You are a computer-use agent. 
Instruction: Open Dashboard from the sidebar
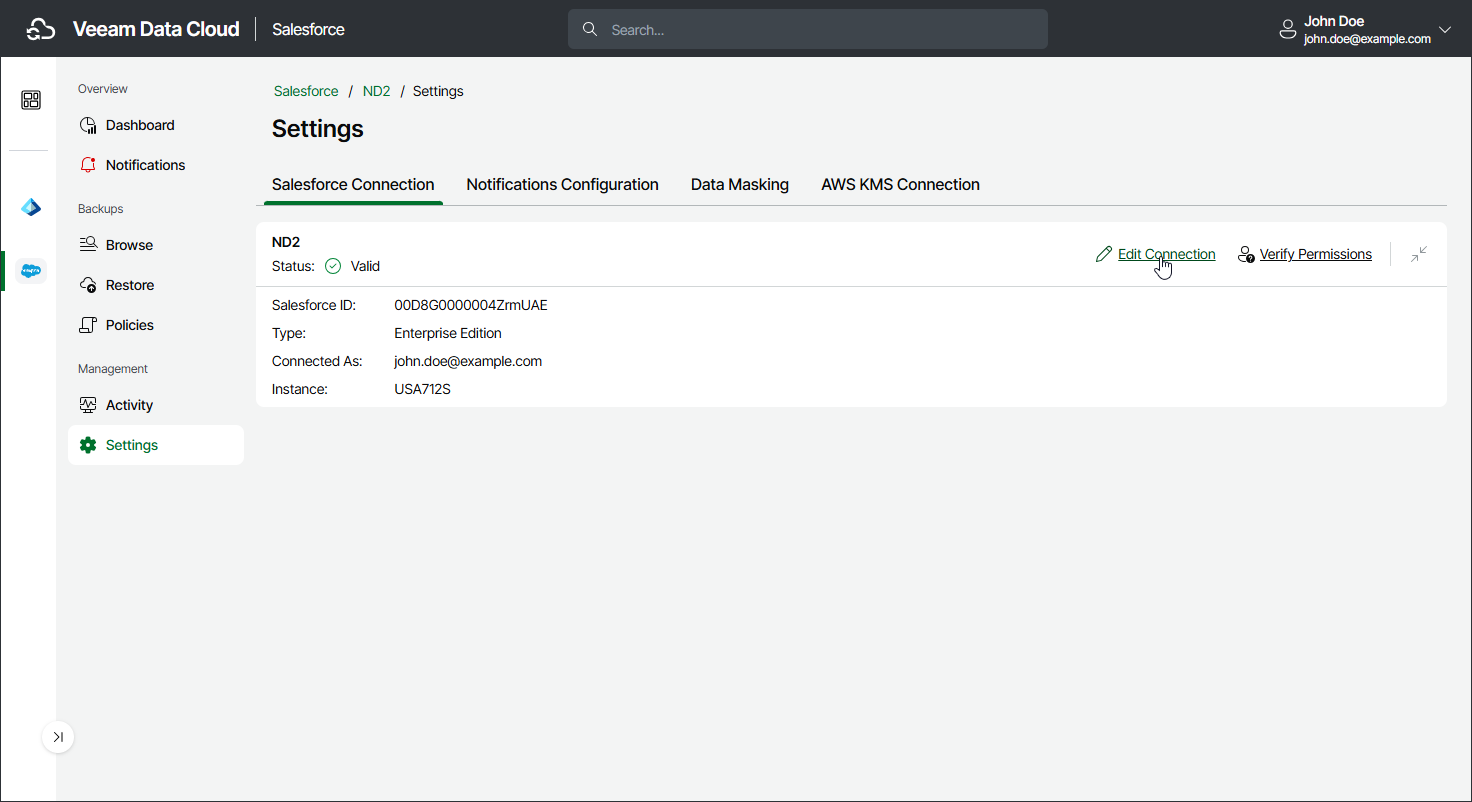click(x=156, y=125)
